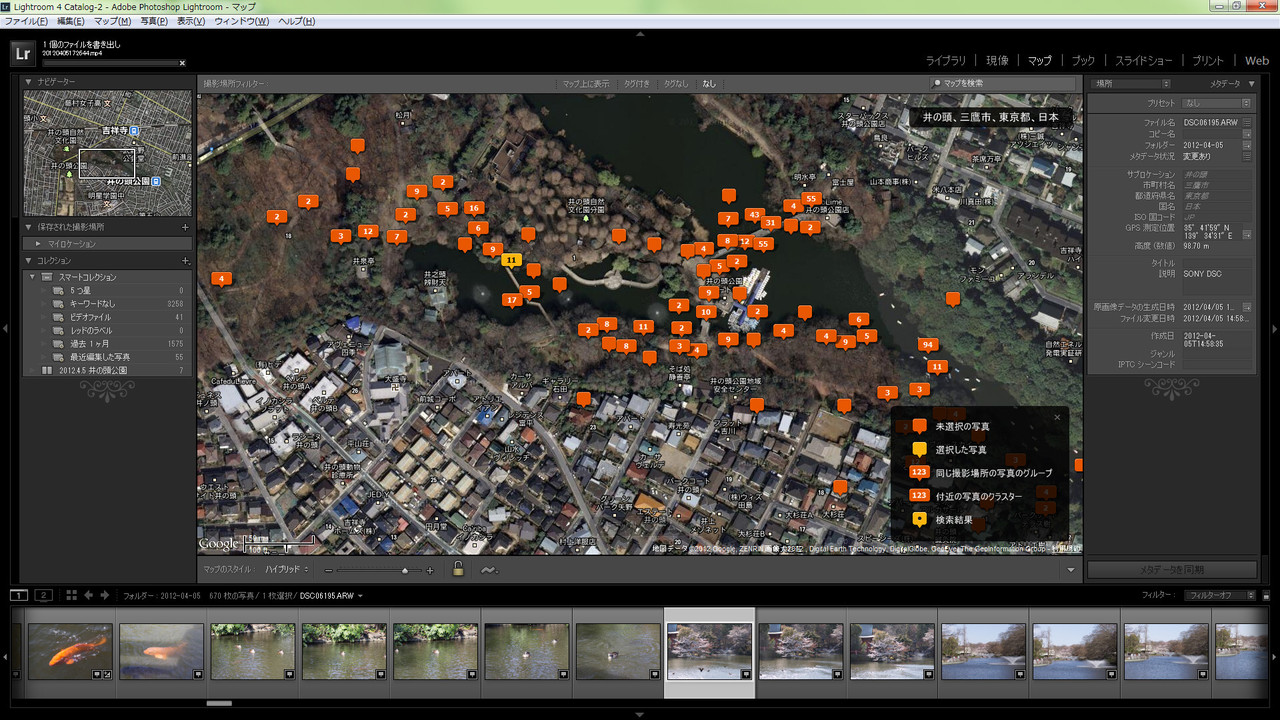Collapse the スマートコレクション set
Image resolution: width=1280 pixels, height=720 pixels.
coord(33,277)
